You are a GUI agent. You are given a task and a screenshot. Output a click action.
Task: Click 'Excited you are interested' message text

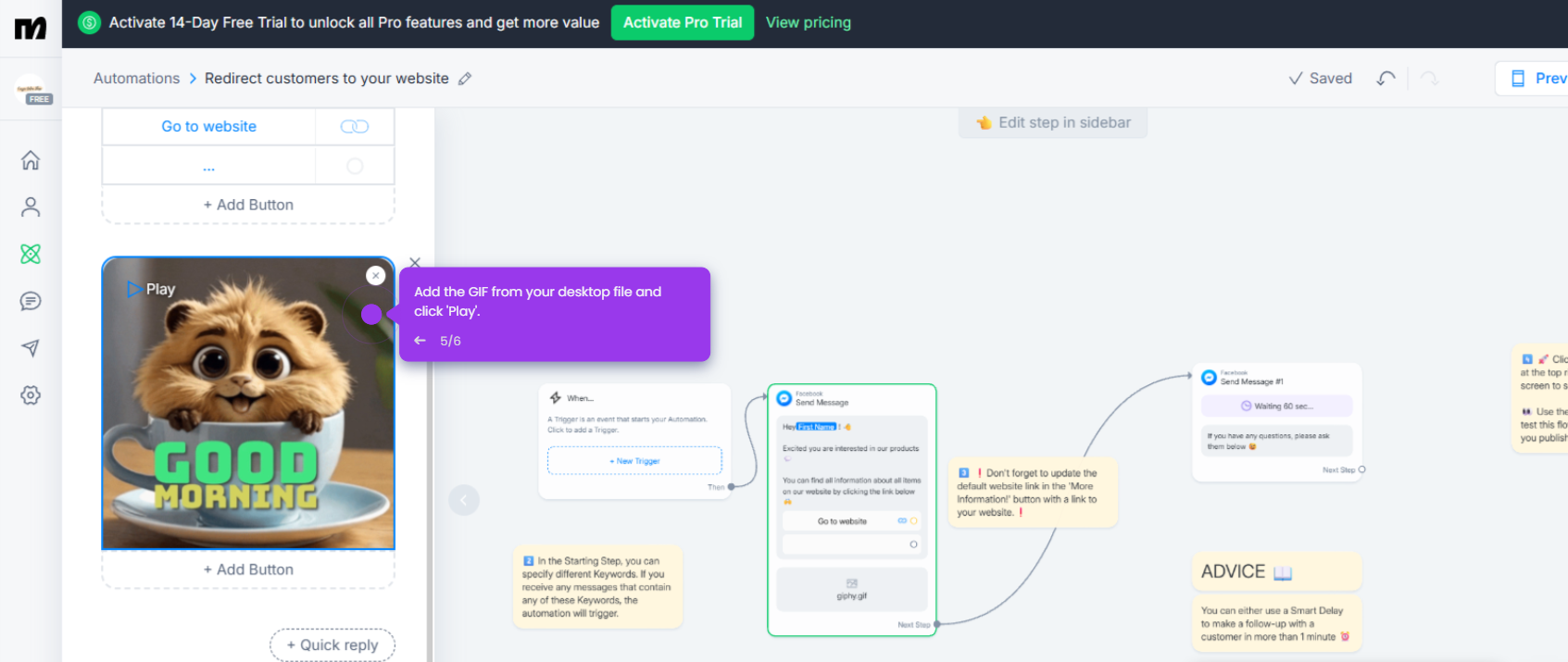point(850,448)
